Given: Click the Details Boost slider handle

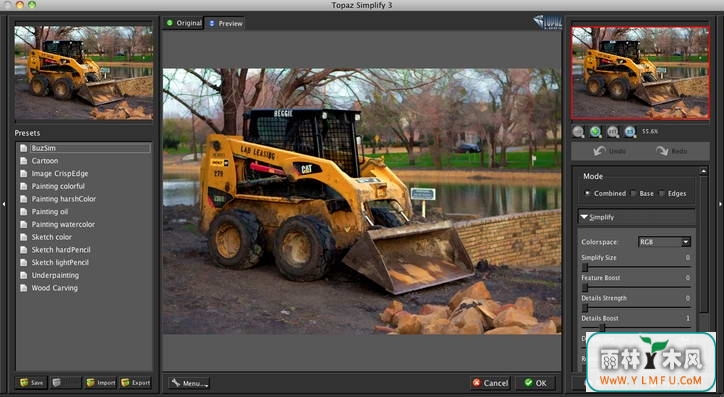Looking at the screenshot, I should pyautogui.click(x=602, y=327).
